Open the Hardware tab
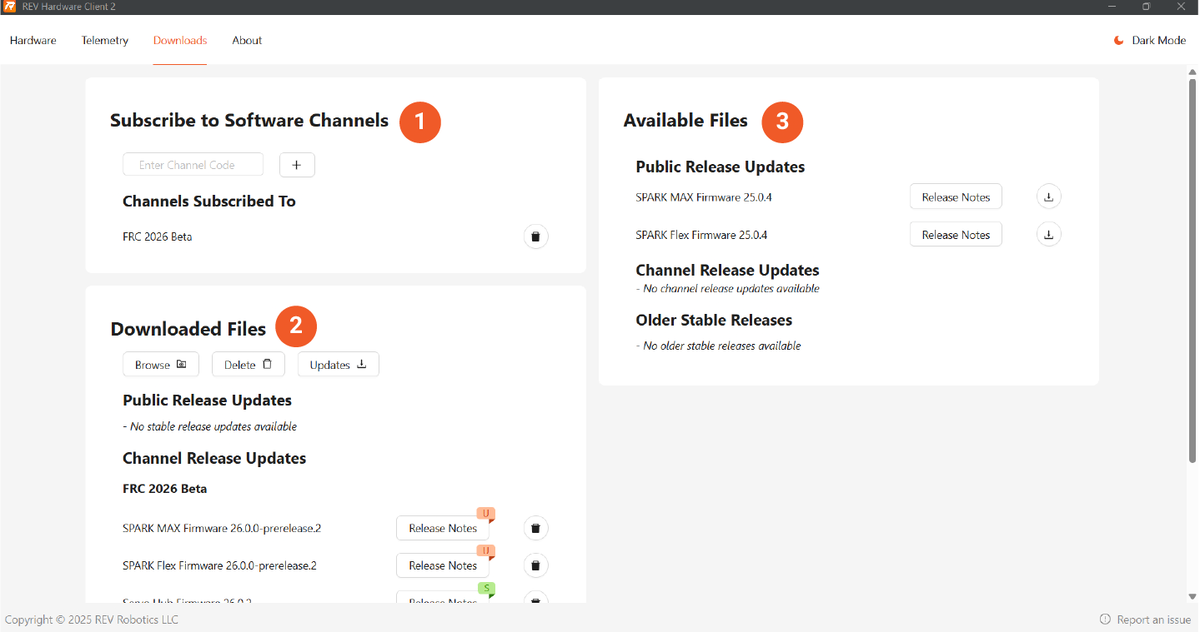Viewport: 1200px width, 632px height. 33,41
